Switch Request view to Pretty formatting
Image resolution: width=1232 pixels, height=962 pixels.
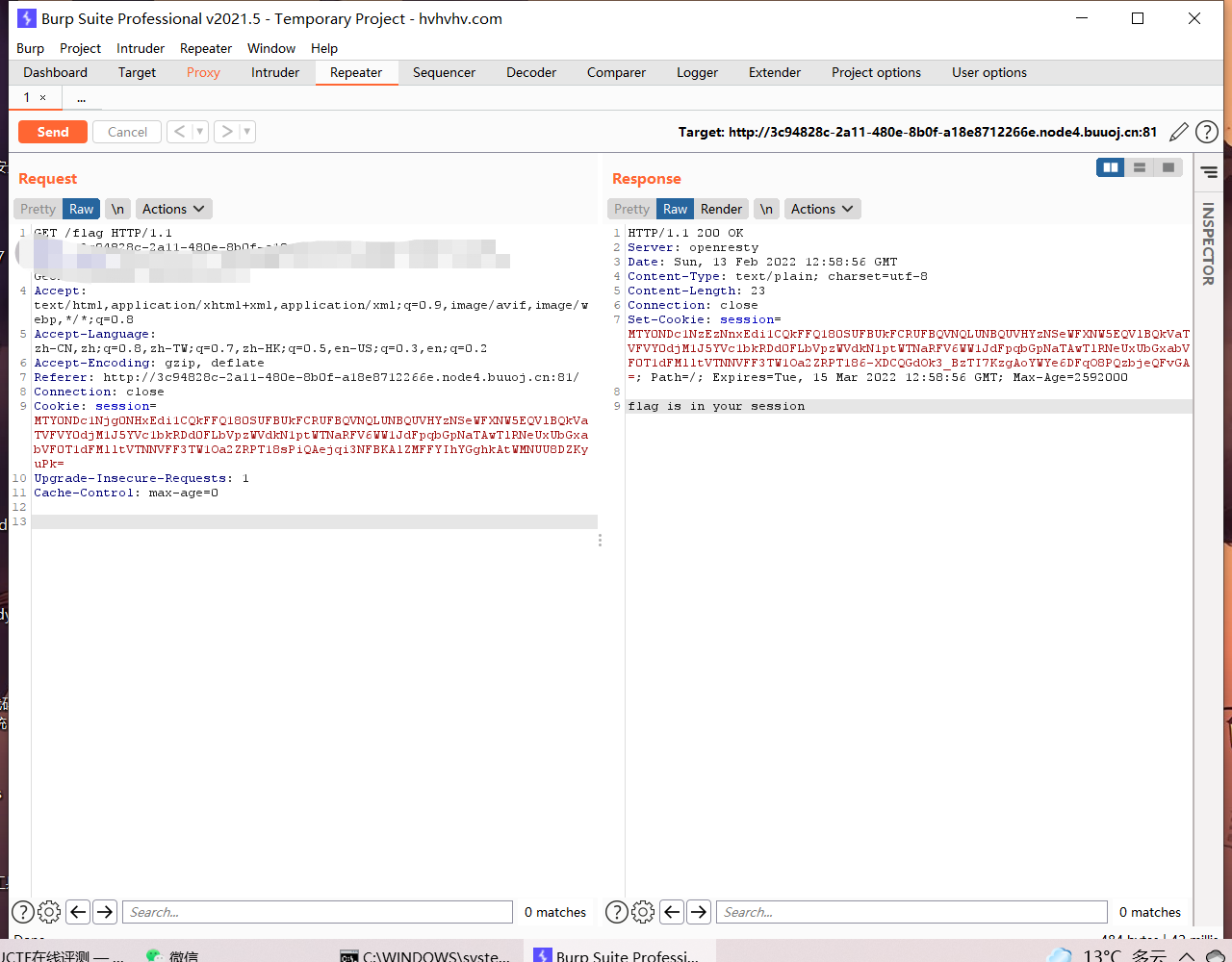click(x=37, y=208)
